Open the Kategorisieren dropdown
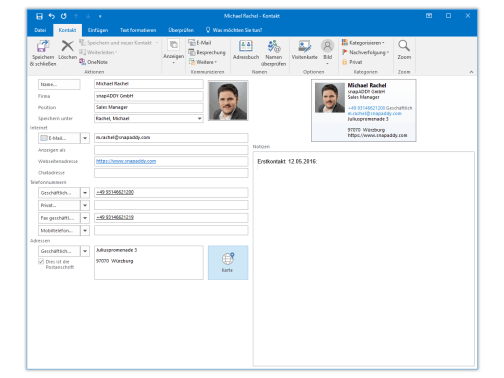This screenshot has height=378, width=504. click(363, 43)
